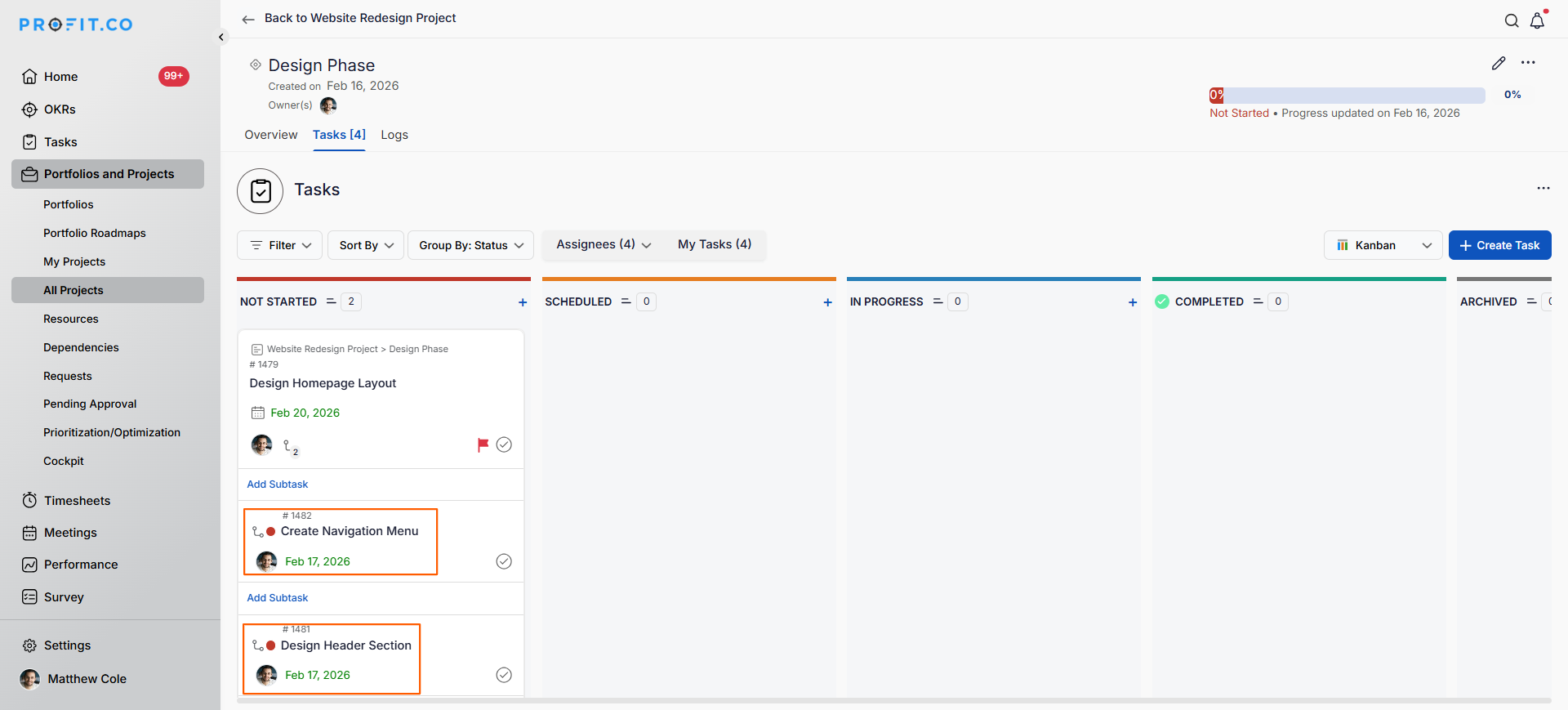Click the PROFIT.CO logo
This screenshot has height=710, width=1568.
pyautogui.click(x=76, y=25)
